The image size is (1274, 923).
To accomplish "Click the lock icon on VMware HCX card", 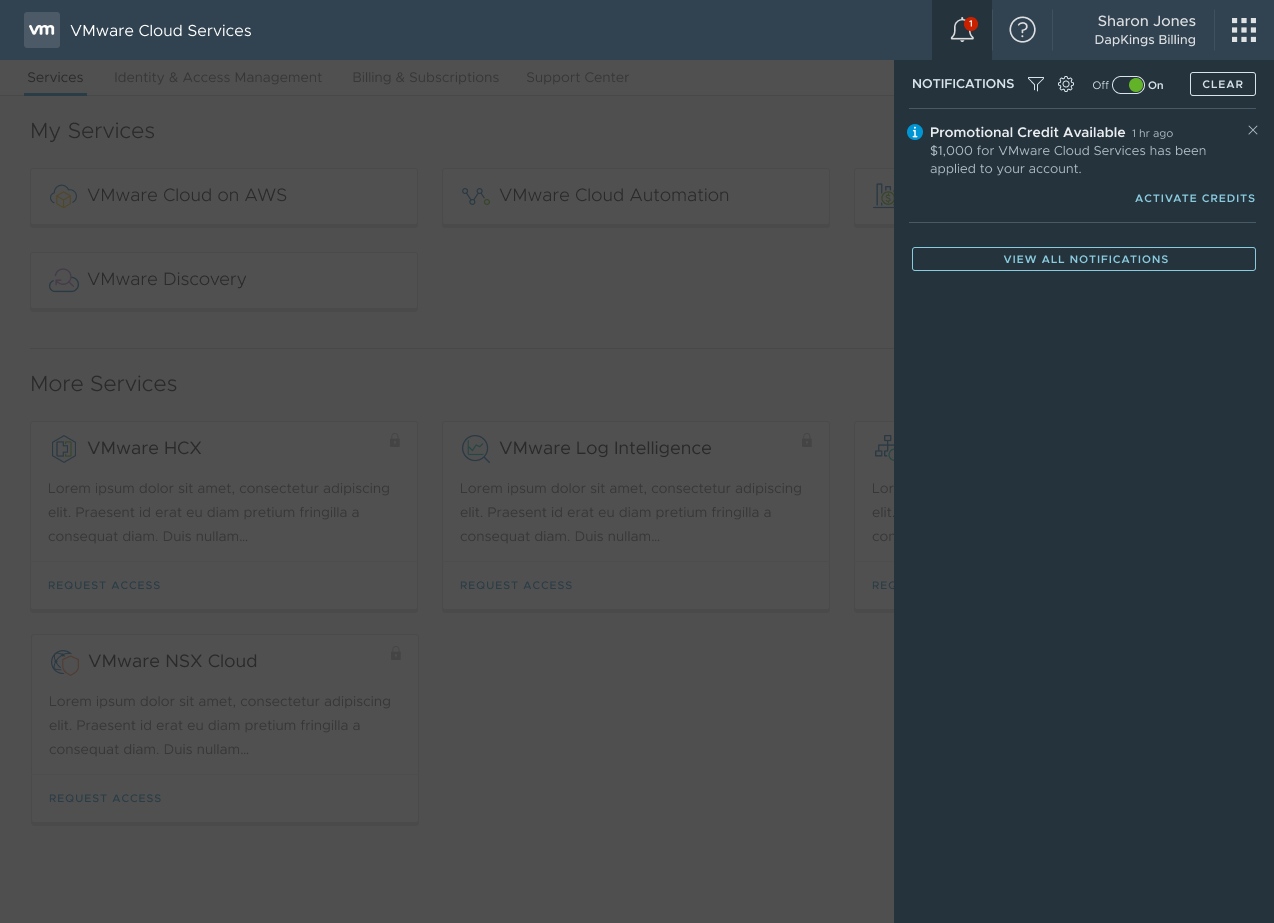I will click(395, 440).
